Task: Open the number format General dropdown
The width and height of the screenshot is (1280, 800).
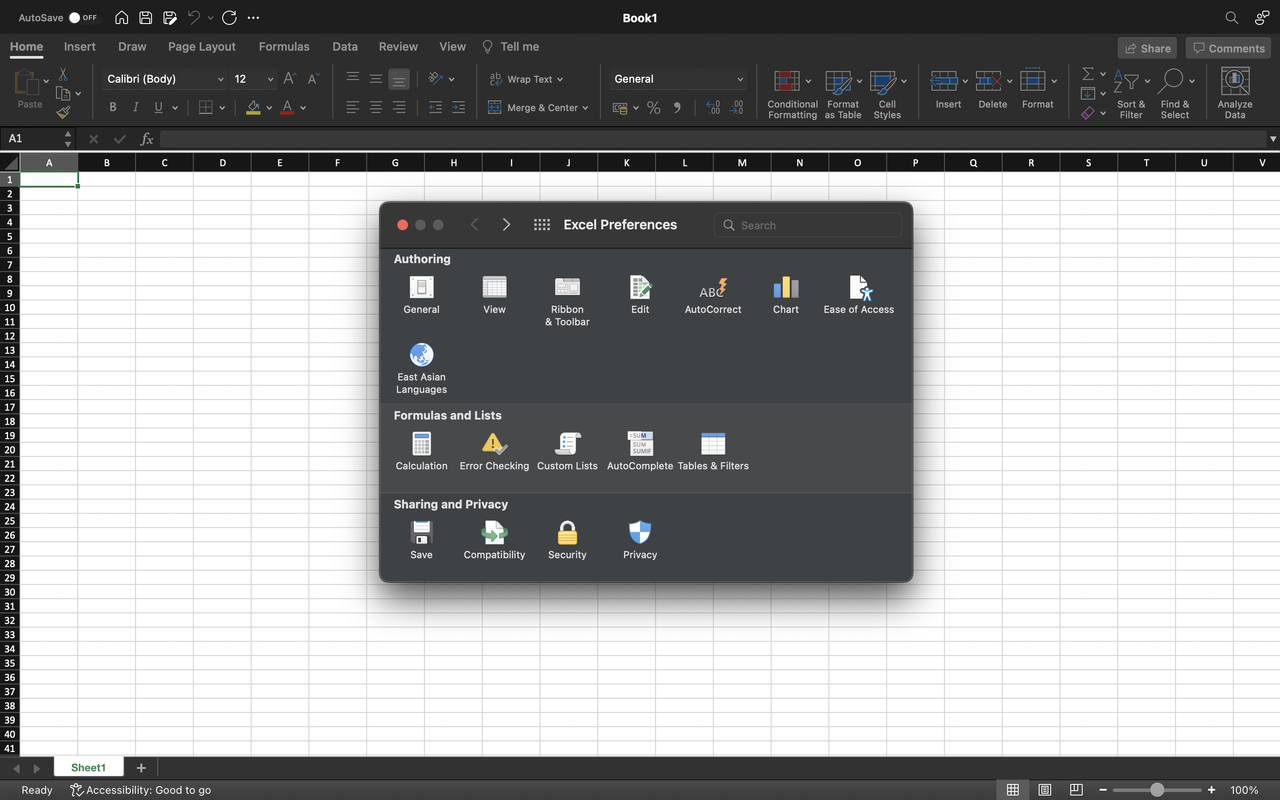Action: pos(740,79)
